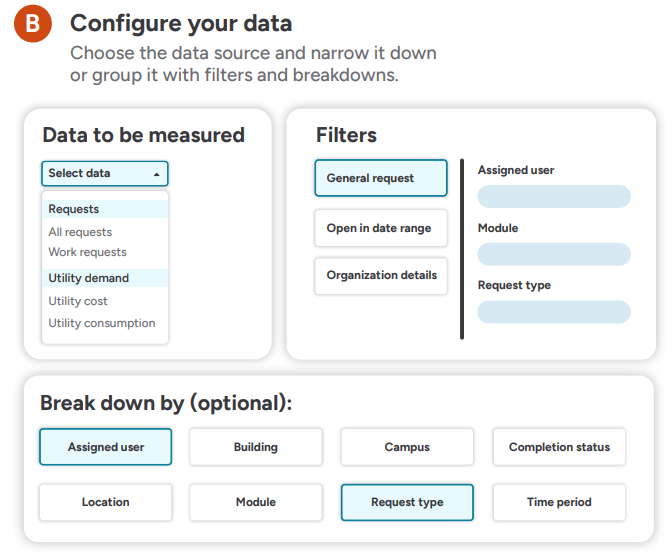The width and height of the screenshot is (672, 554).
Task: Open the Select data dropdown
Action: point(105,174)
